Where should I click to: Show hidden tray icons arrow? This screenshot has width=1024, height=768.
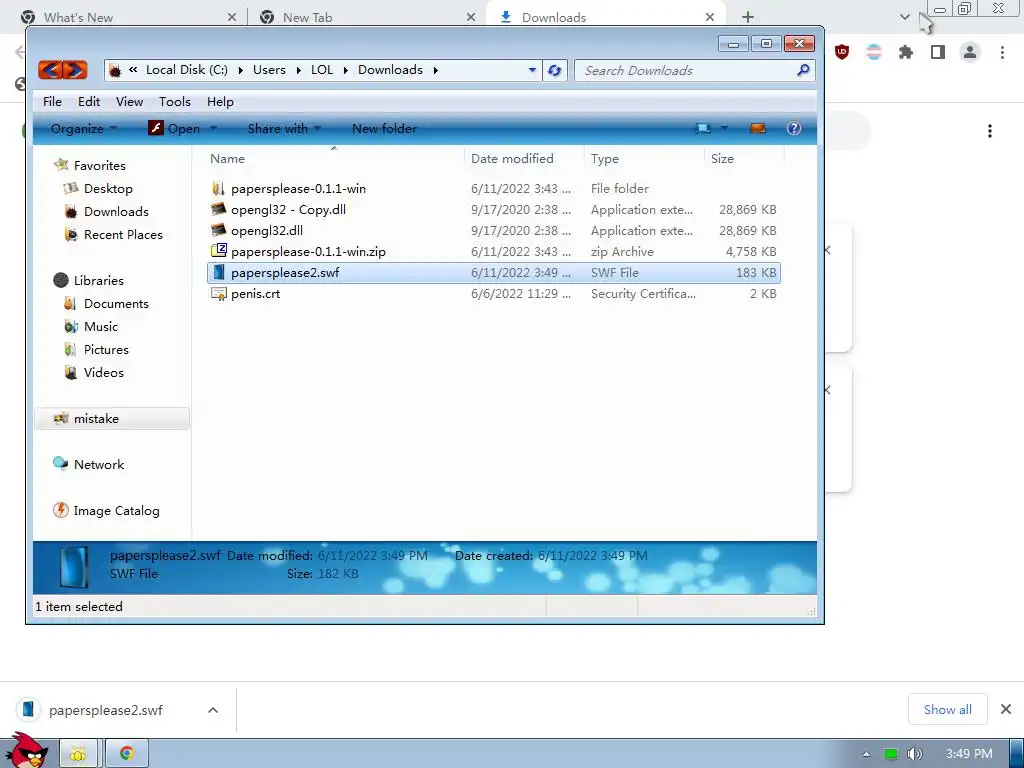coord(866,754)
